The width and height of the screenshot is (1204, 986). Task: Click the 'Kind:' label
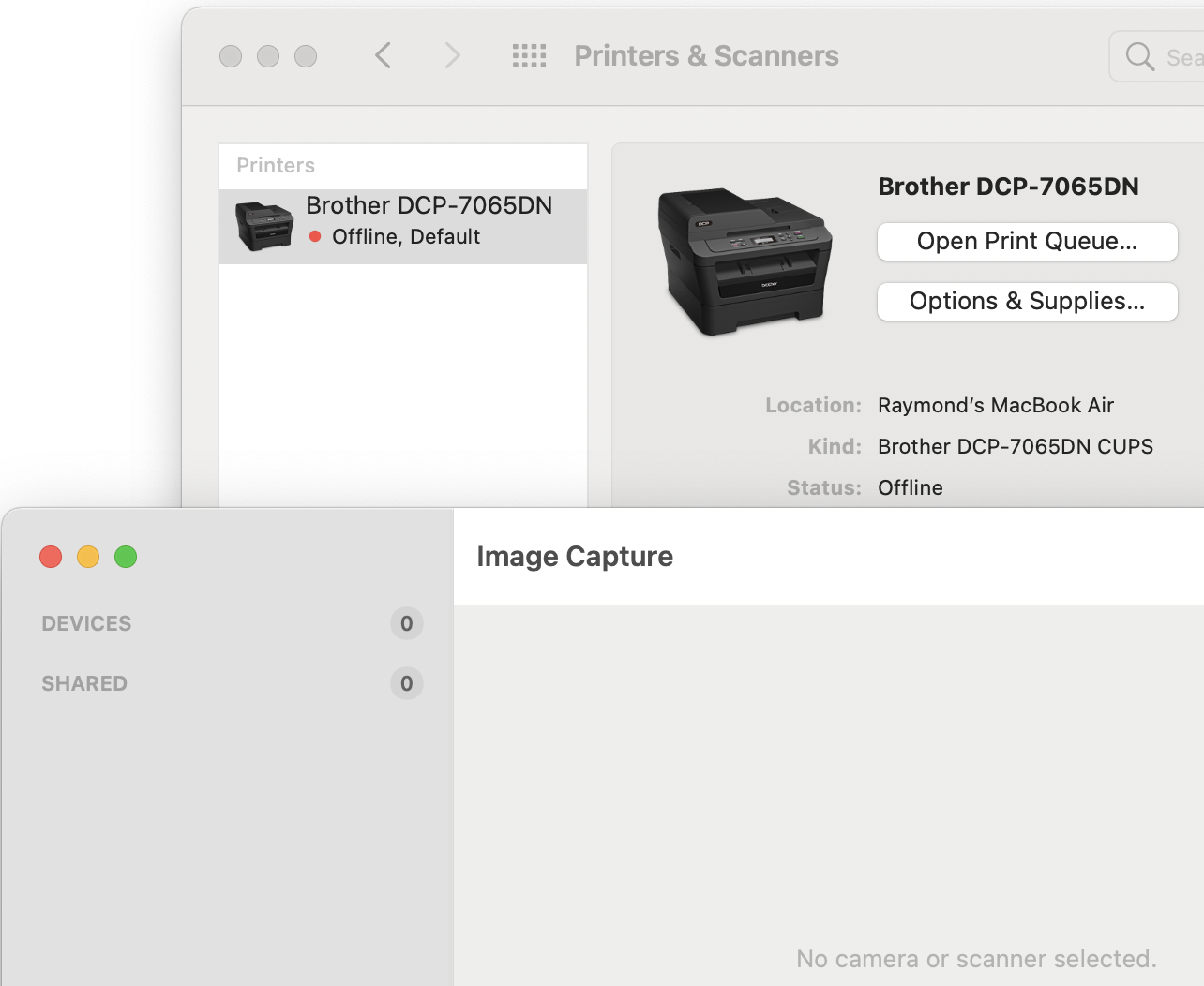[x=835, y=447]
